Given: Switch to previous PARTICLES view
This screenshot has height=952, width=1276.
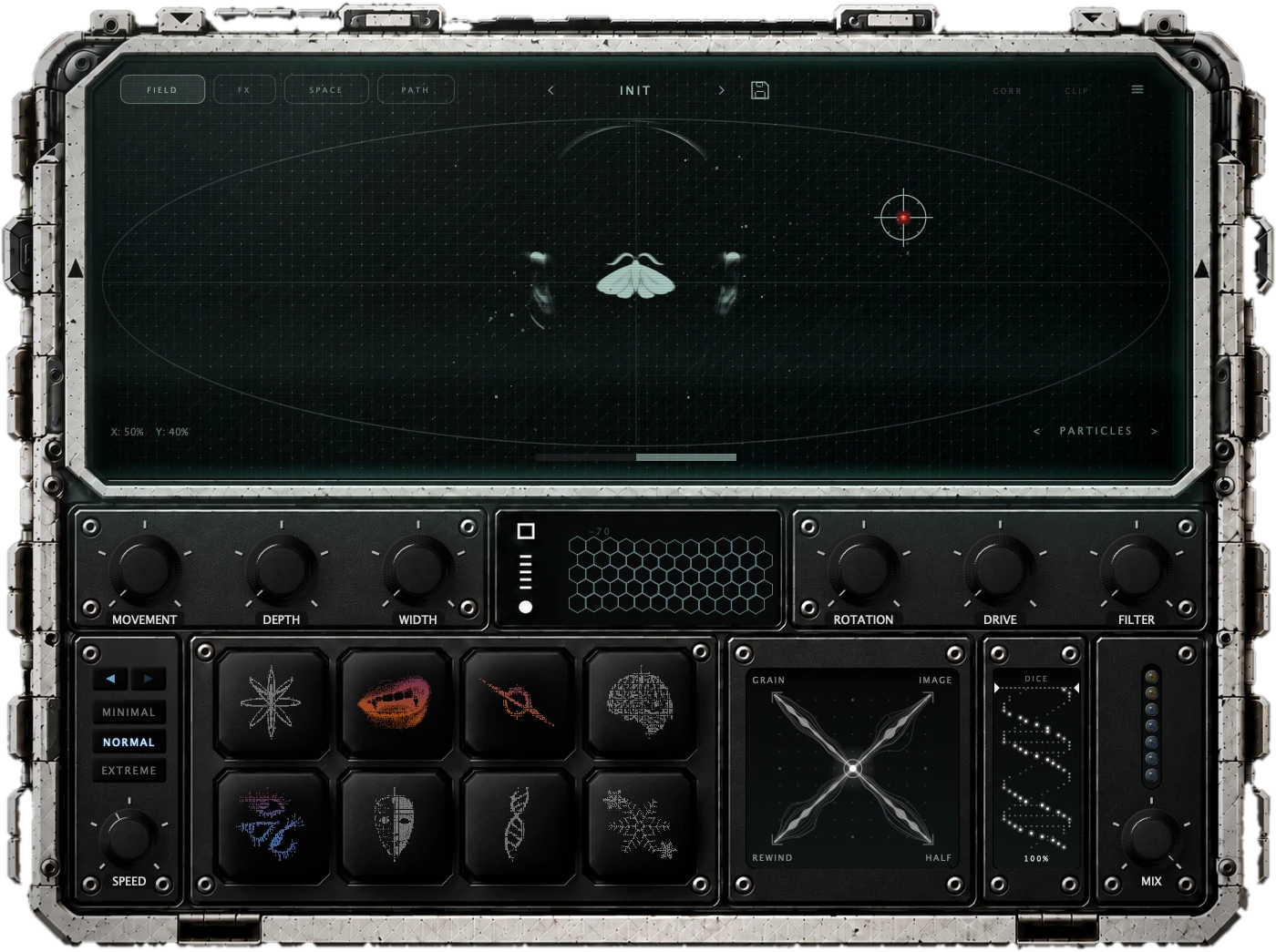Looking at the screenshot, I should [x=1036, y=431].
